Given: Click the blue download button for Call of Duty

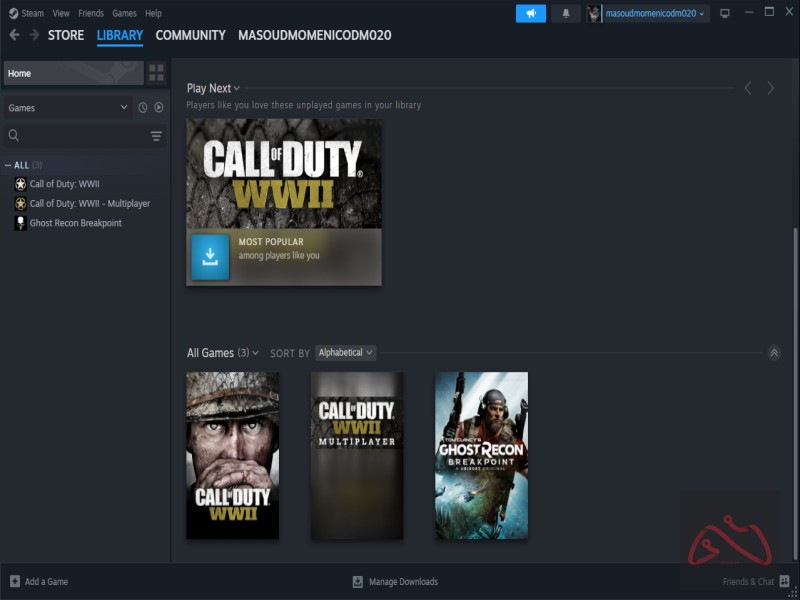Looking at the screenshot, I should coord(210,258).
